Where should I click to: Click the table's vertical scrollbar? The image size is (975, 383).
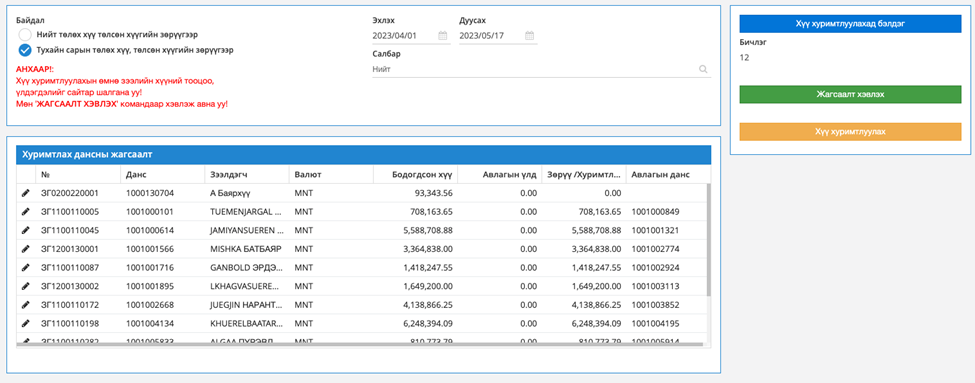coord(709,239)
